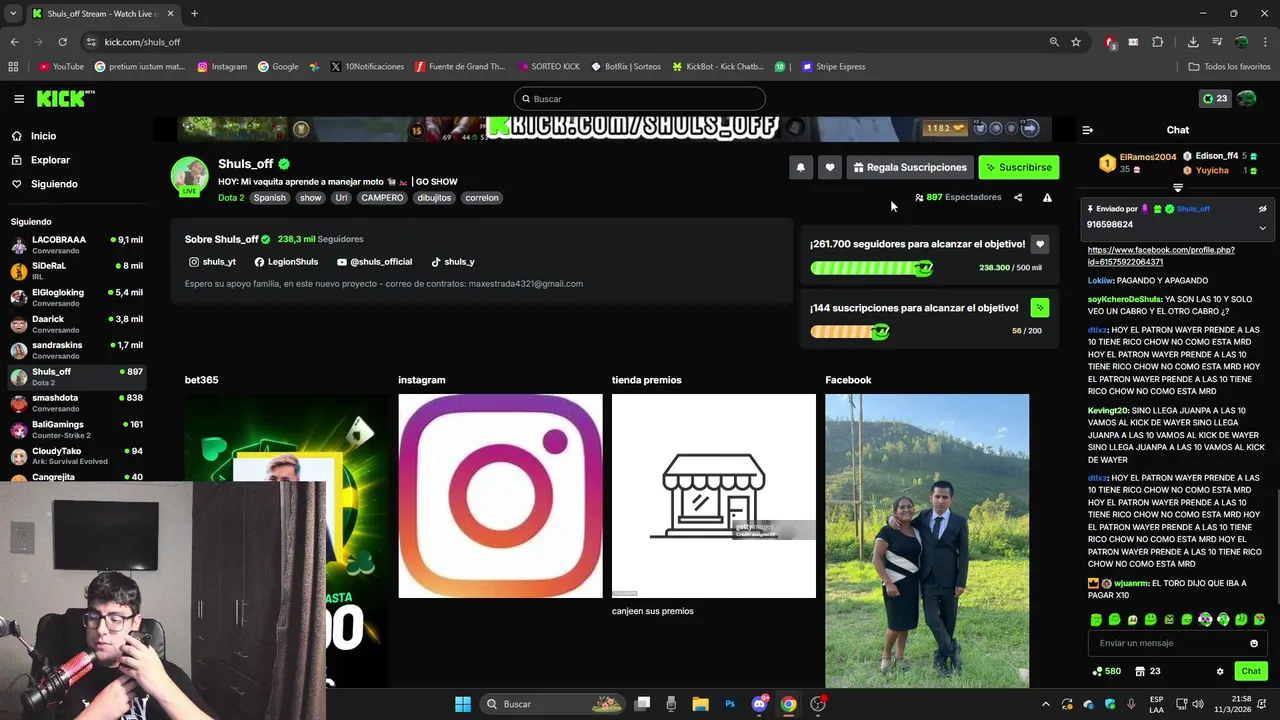Collapse the chat panel with arrow icon
The height and width of the screenshot is (720, 1280).
click(1088, 130)
